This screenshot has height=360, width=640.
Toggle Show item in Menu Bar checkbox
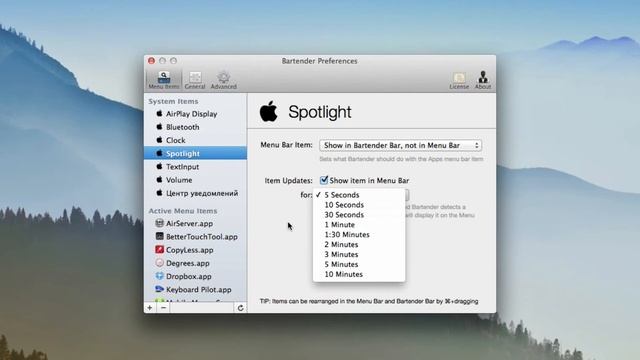(x=324, y=180)
